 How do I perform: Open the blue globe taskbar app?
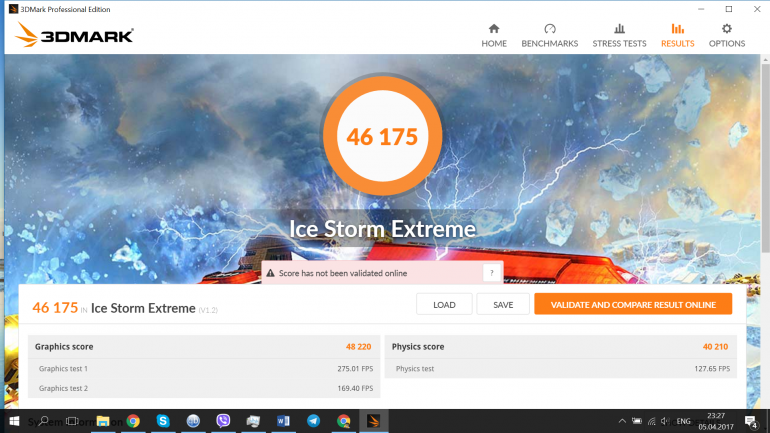pos(193,421)
